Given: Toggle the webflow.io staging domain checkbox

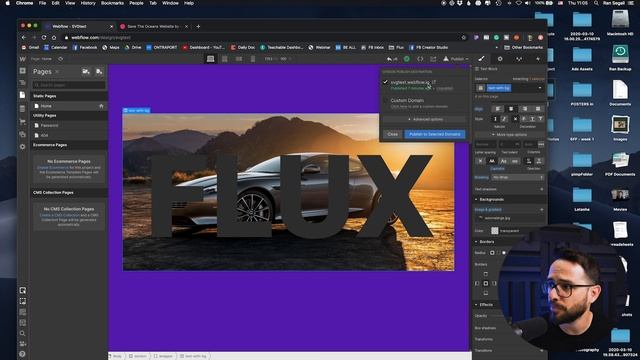Looking at the screenshot, I should 385,82.
